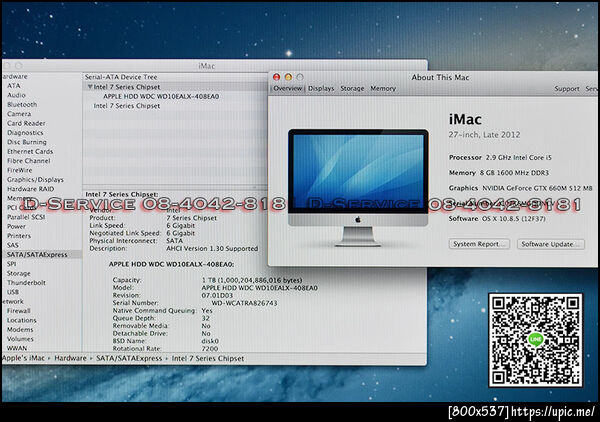Click the 27-inch, Late 2012 model text
600x422 pixels.
coord(484,135)
